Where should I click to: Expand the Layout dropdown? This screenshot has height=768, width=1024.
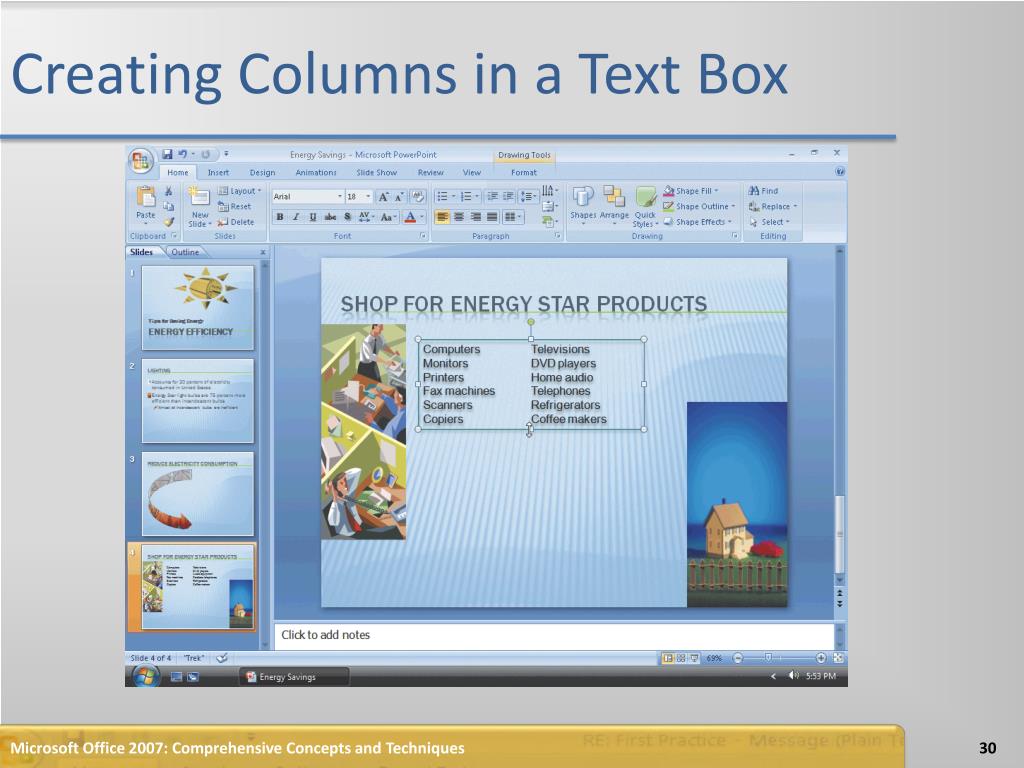tap(239, 191)
